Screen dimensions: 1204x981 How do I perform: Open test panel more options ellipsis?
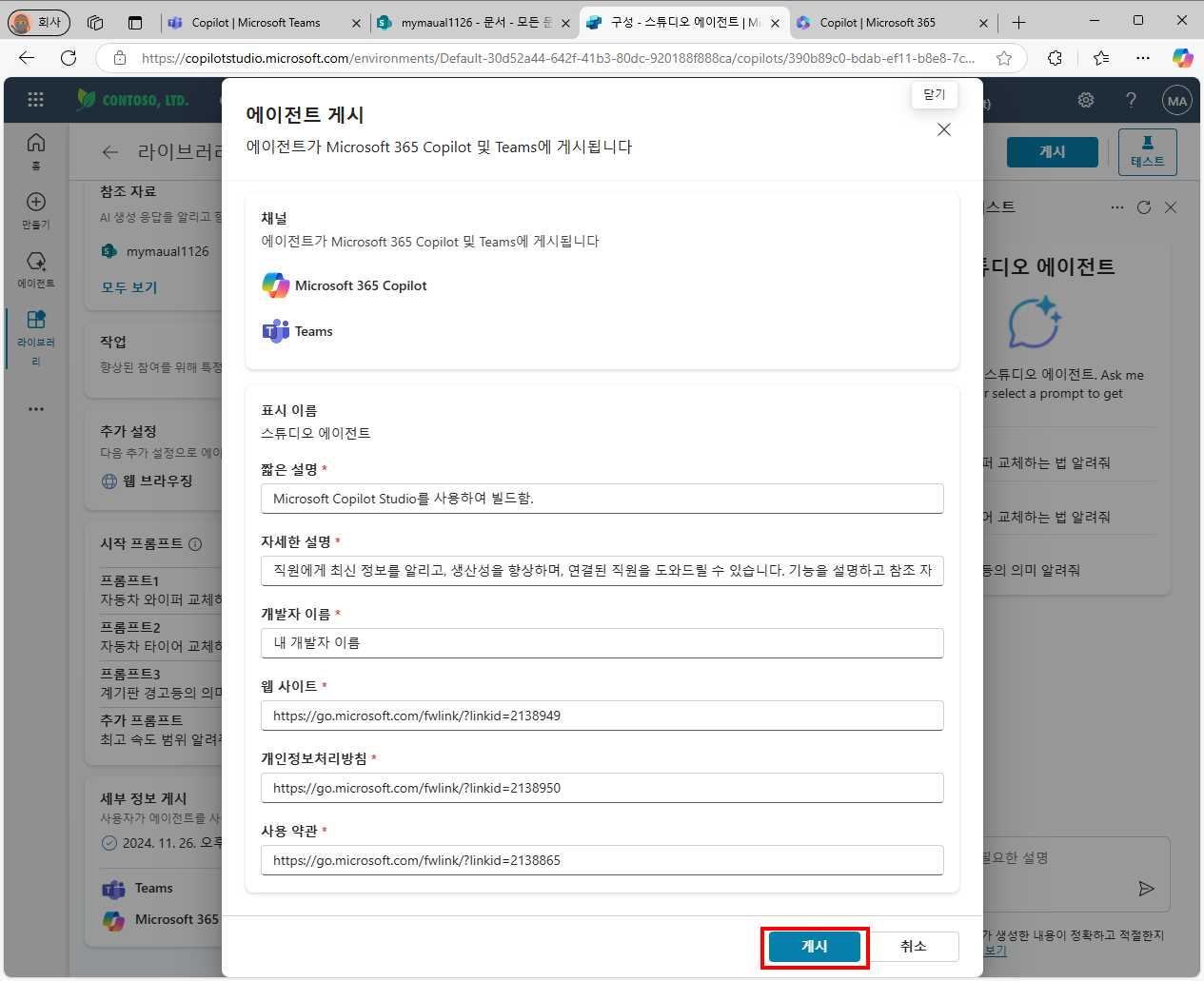pos(1117,207)
